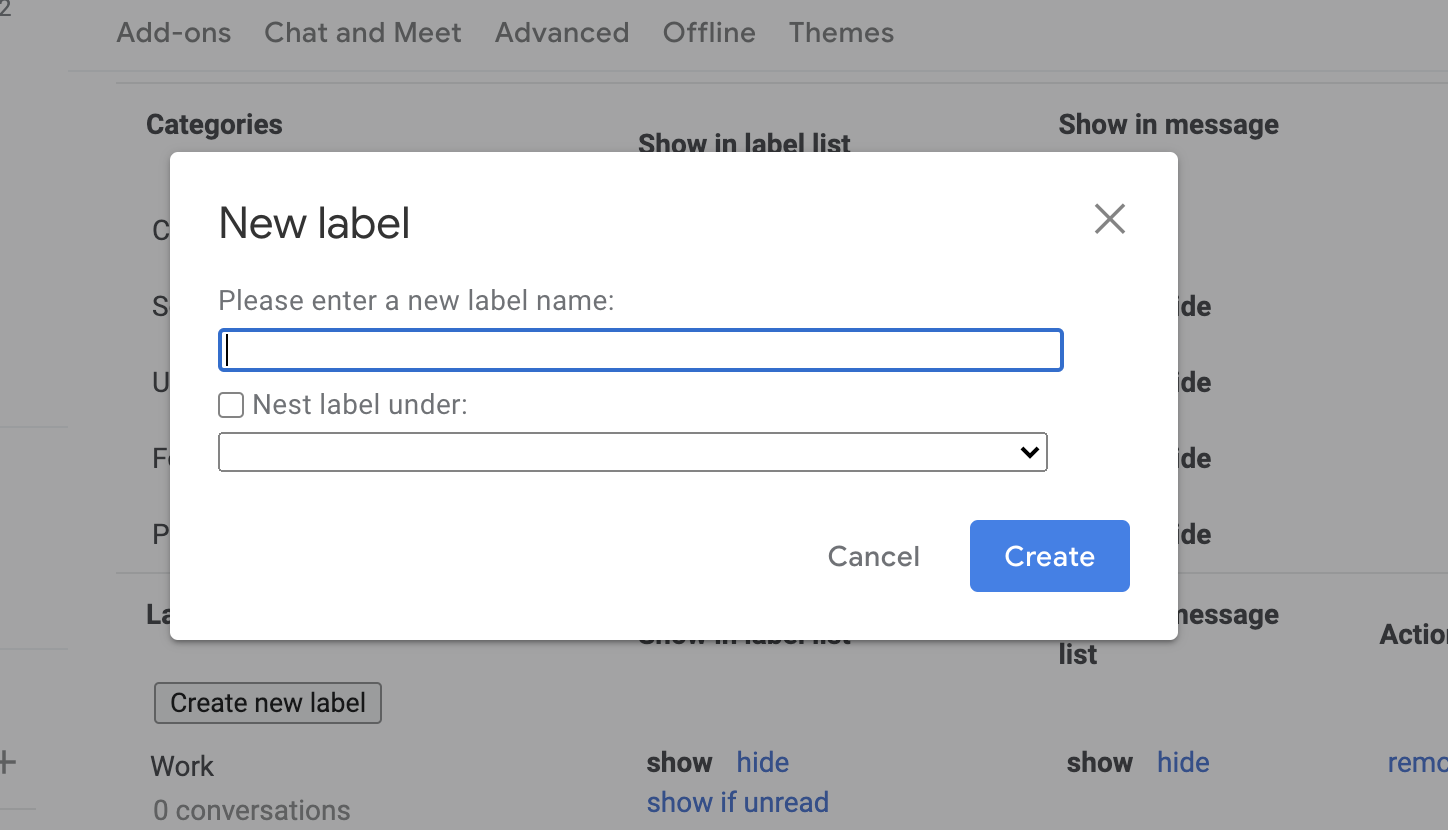Click the Create new label button

click(267, 702)
